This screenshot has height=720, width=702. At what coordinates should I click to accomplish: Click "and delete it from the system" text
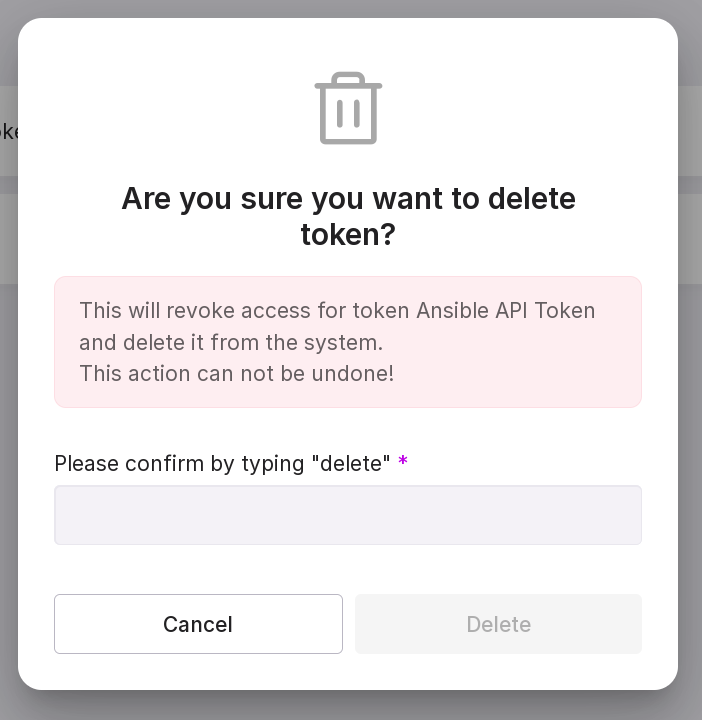pyautogui.click(x=231, y=342)
